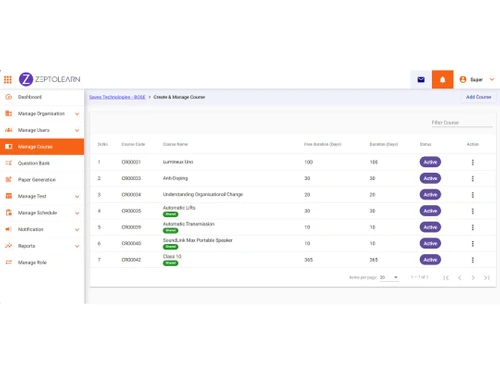The height and width of the screenshot is (375, 500).
Task: Open action menu for Understanding Organisational Change
Action: 473,195
